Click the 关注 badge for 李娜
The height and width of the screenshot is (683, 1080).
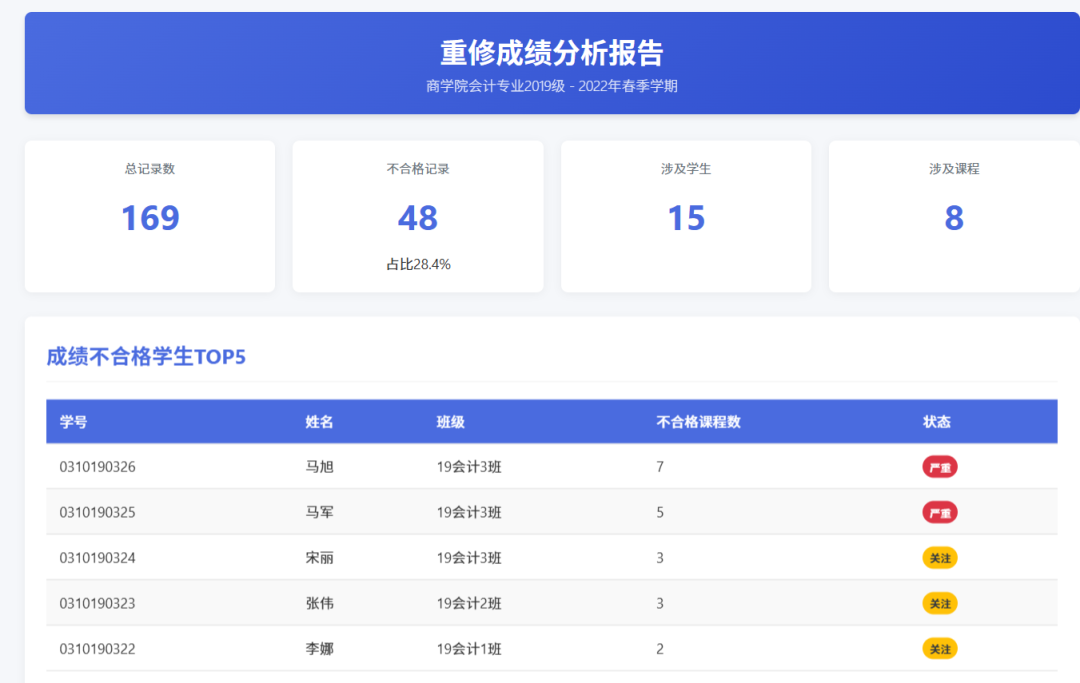pos(939,649)
